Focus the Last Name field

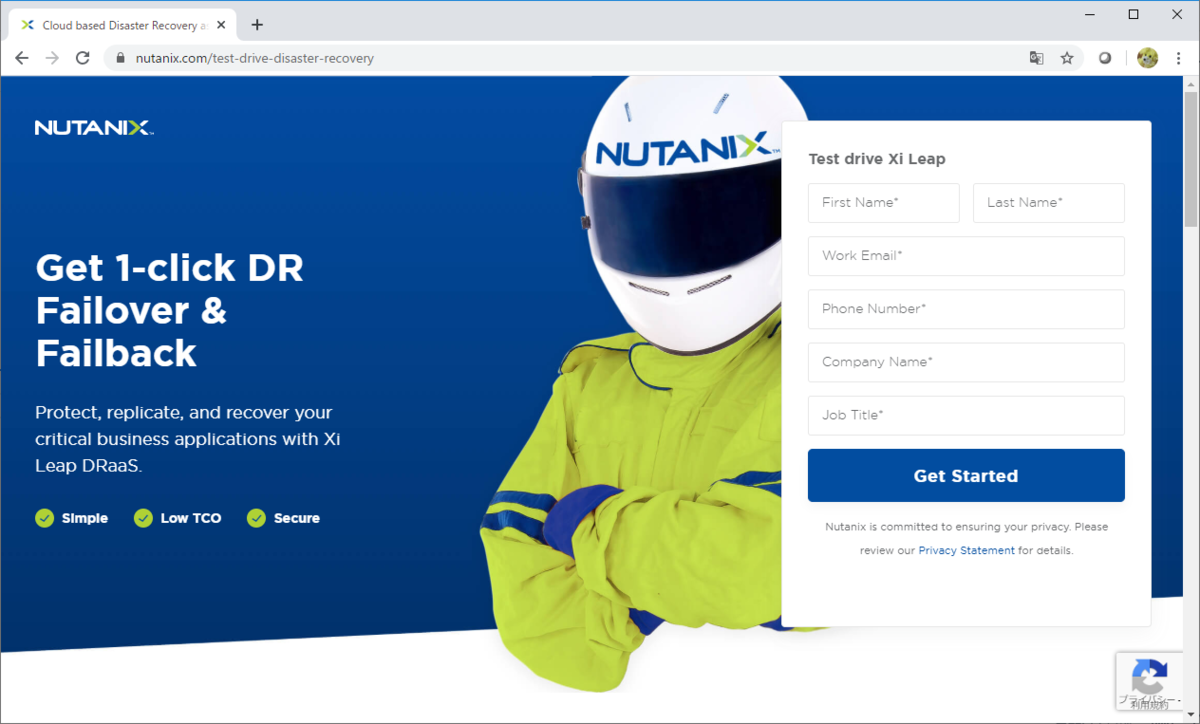pyautogui.click(x=1049, y=203)
